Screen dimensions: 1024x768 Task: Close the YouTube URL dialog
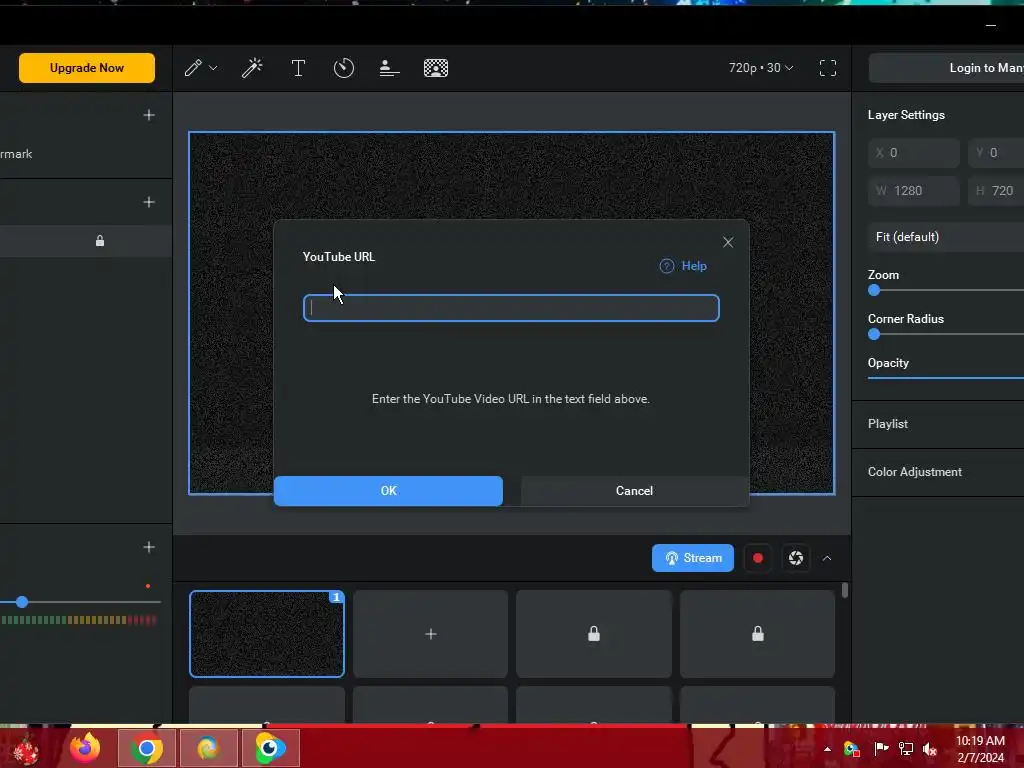728,242
